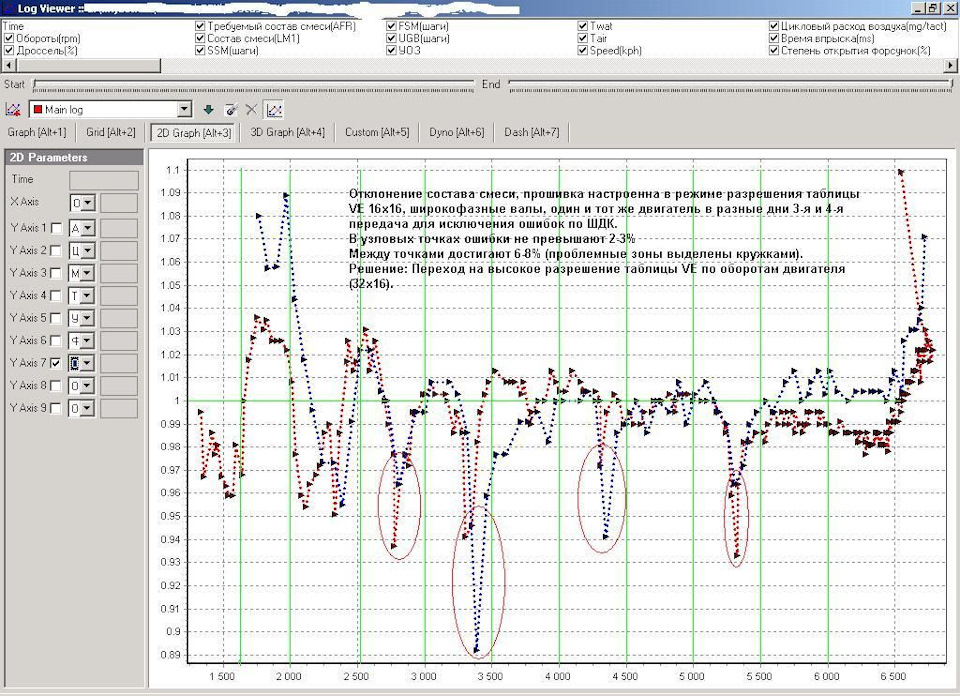Click the left scroll arrow of parameter list

(8, 64)
